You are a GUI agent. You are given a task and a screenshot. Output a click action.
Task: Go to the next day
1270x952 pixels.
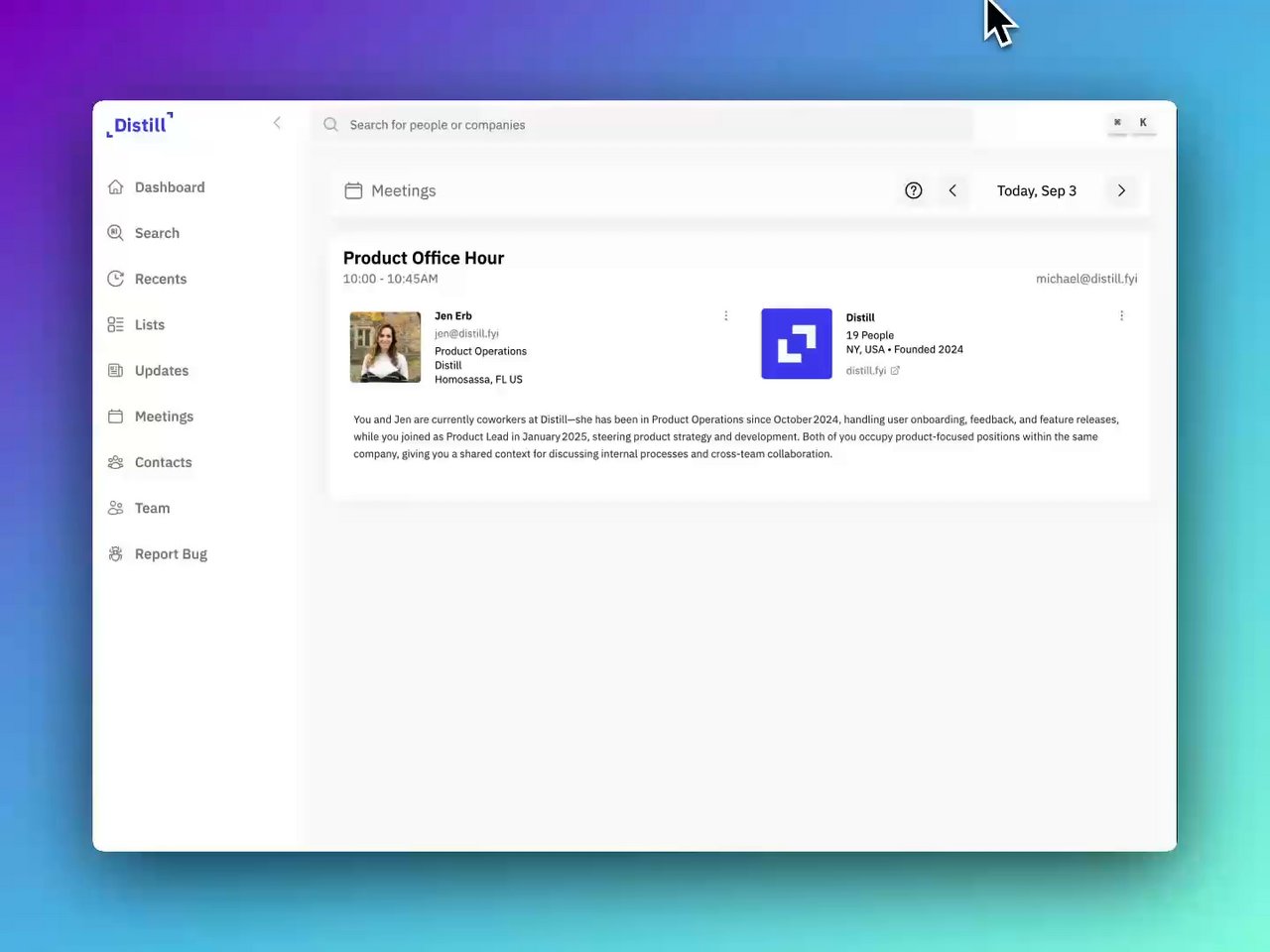pyautogui.click(x=1121, y=190)
